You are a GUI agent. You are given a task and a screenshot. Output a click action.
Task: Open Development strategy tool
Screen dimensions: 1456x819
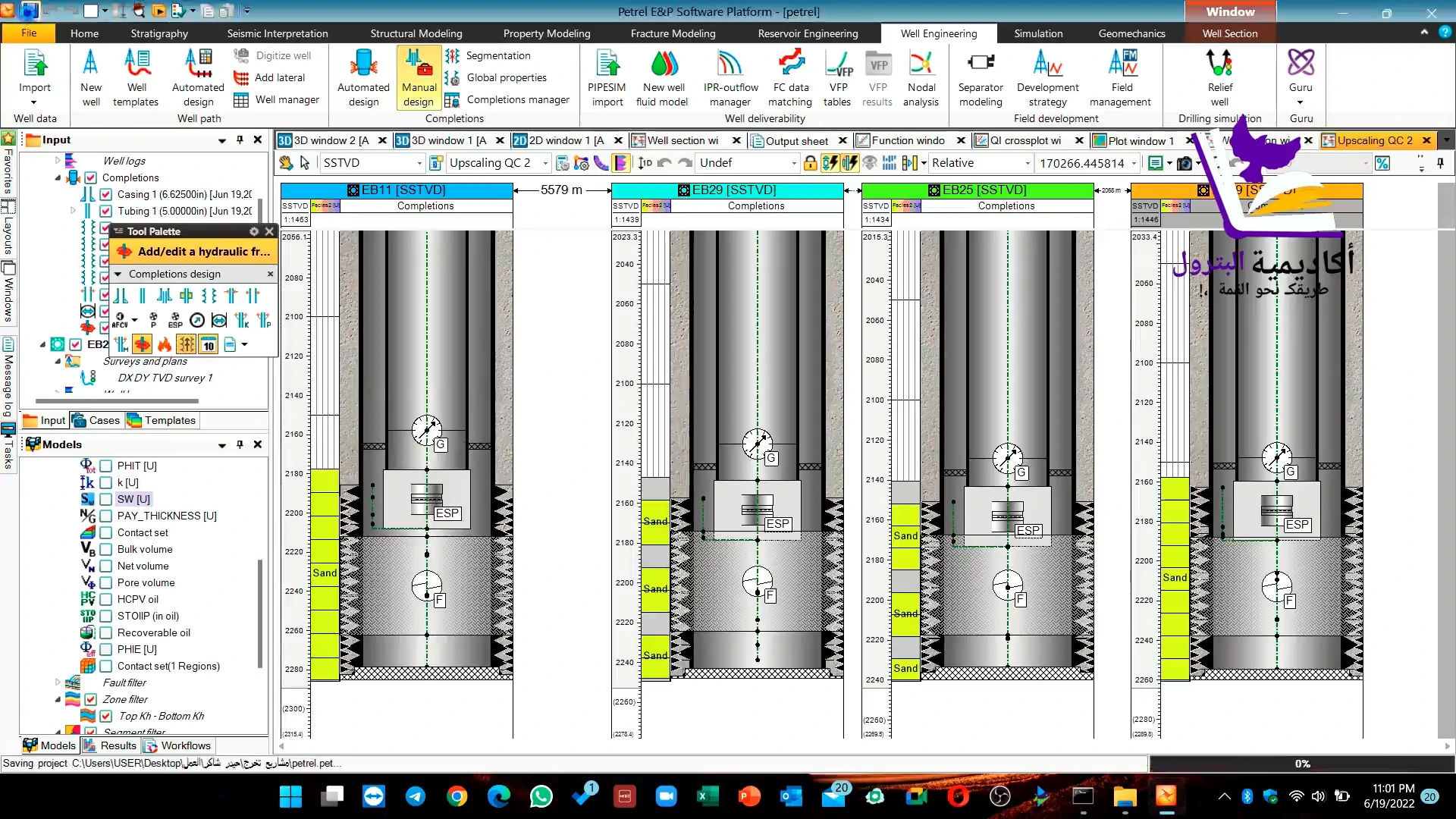(1048, 78)
